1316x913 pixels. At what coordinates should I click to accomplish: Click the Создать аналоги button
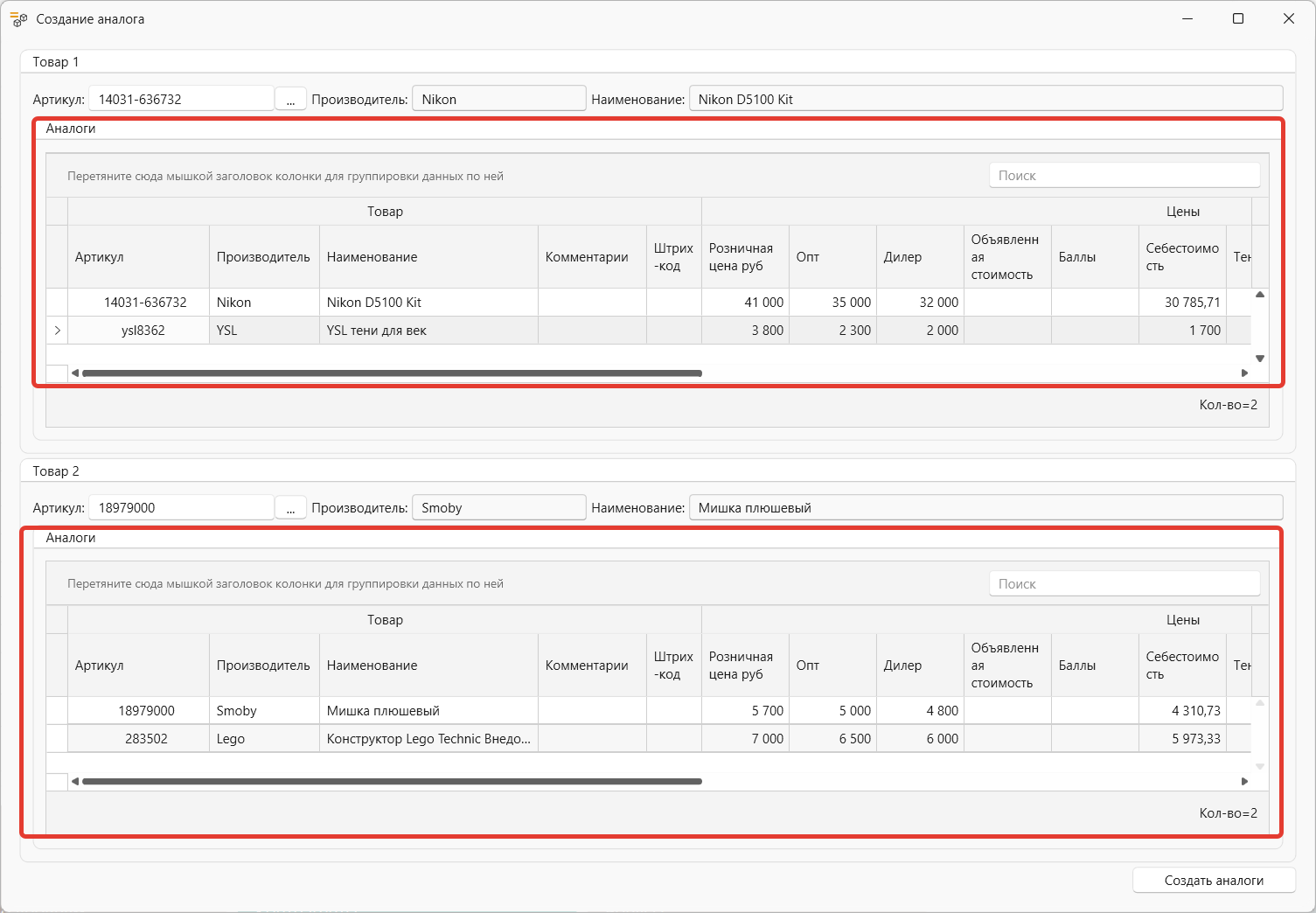point(1214,880)
